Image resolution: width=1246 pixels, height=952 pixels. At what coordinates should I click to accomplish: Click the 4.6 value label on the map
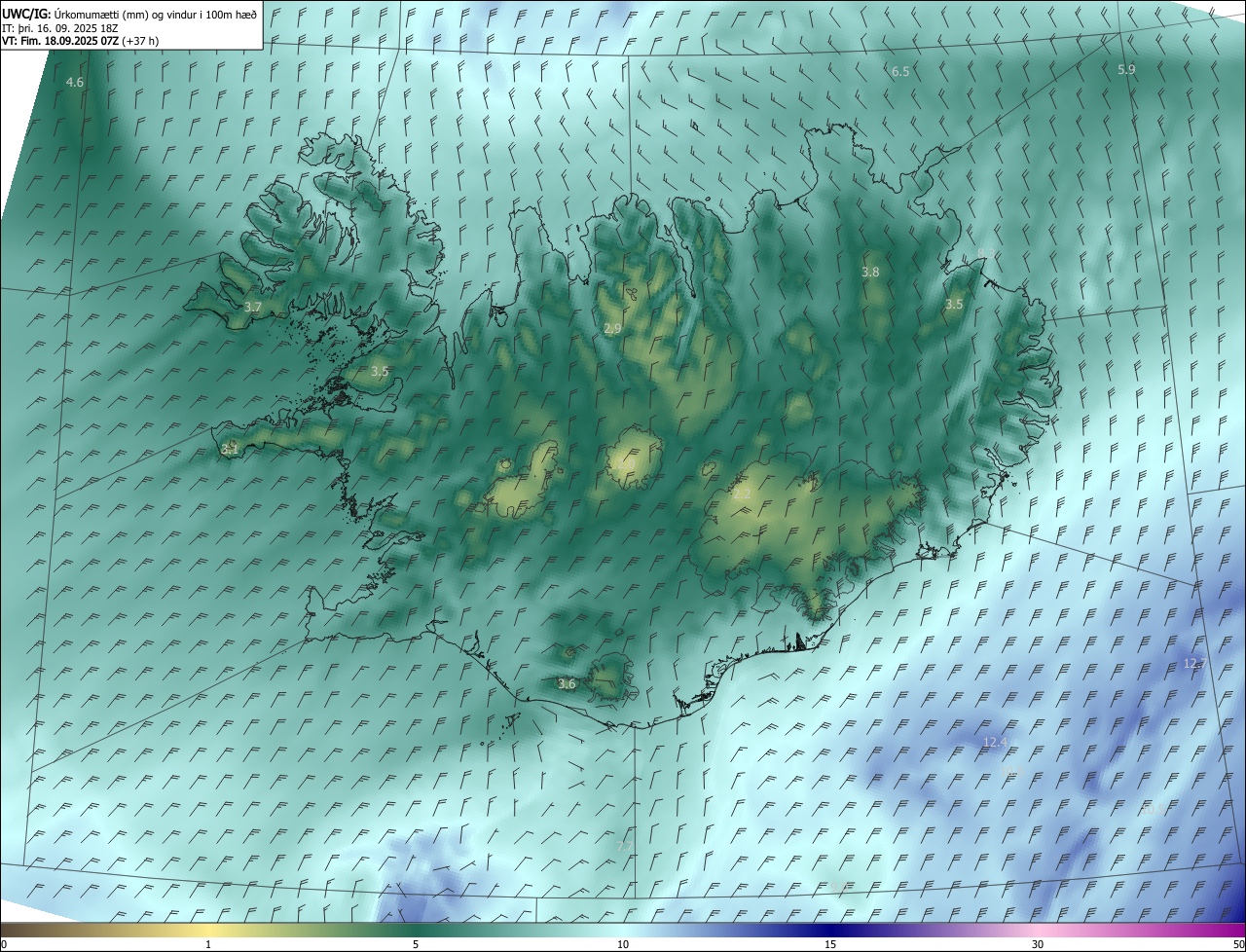click(x=75, y=83)
